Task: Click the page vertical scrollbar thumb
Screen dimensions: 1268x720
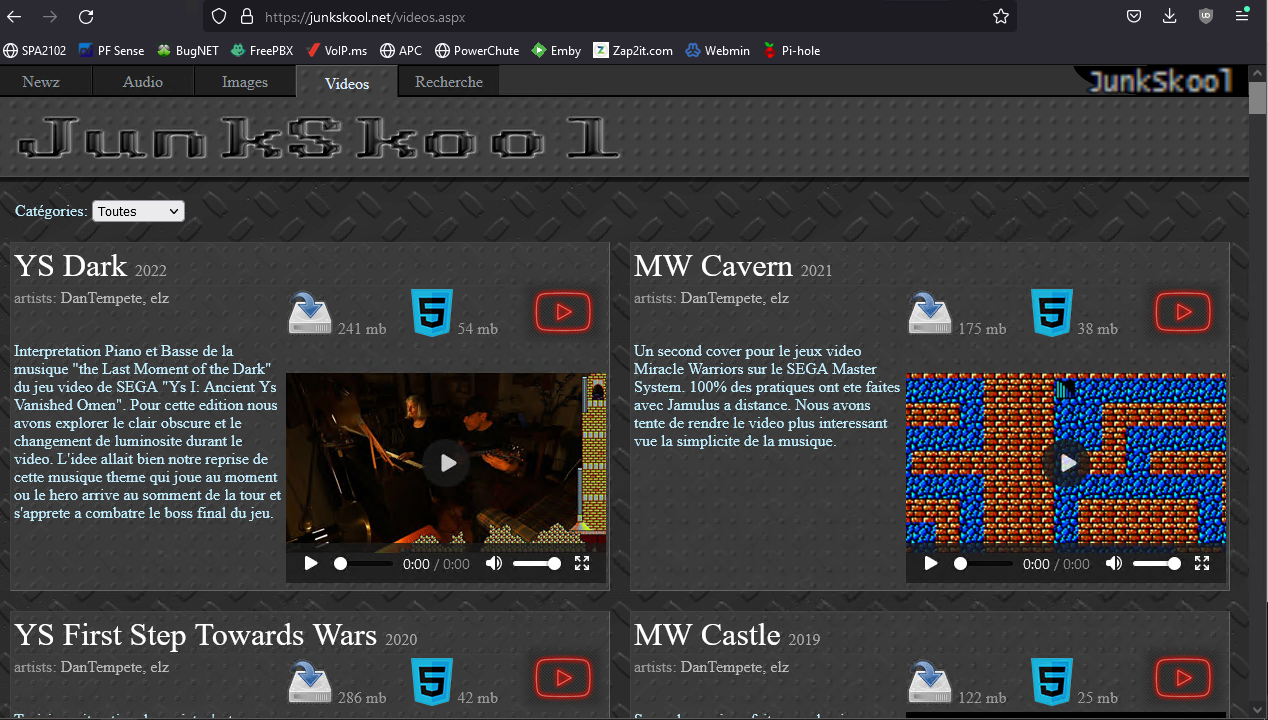Action: coord(1258,98)
